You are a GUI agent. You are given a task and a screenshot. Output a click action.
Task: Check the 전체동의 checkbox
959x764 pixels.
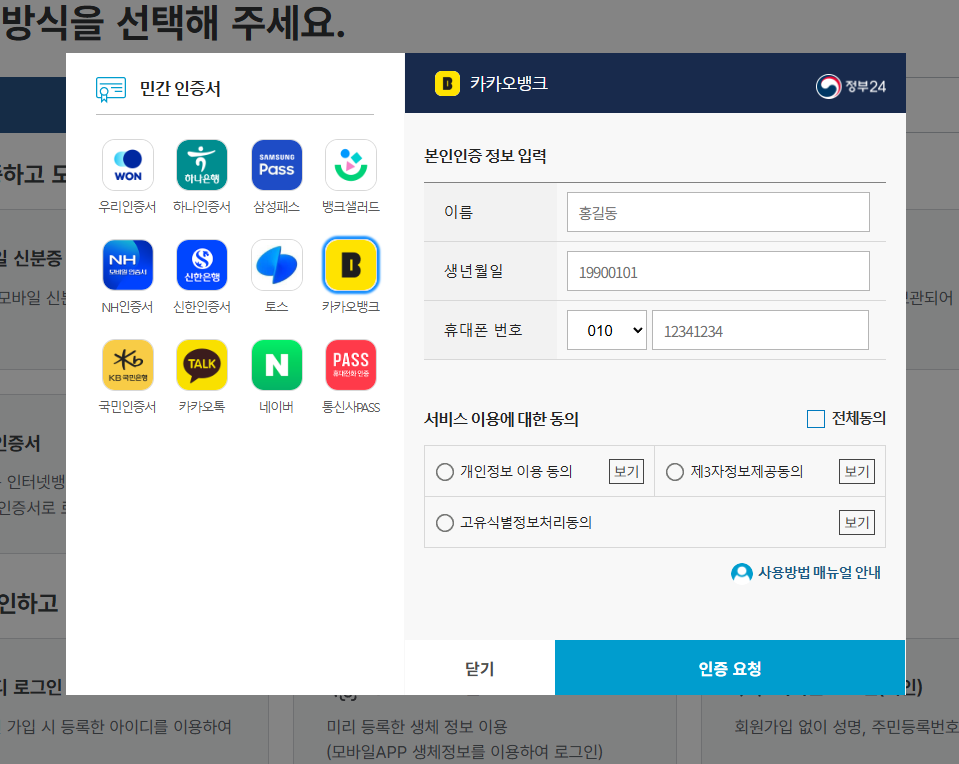[816, 419]
